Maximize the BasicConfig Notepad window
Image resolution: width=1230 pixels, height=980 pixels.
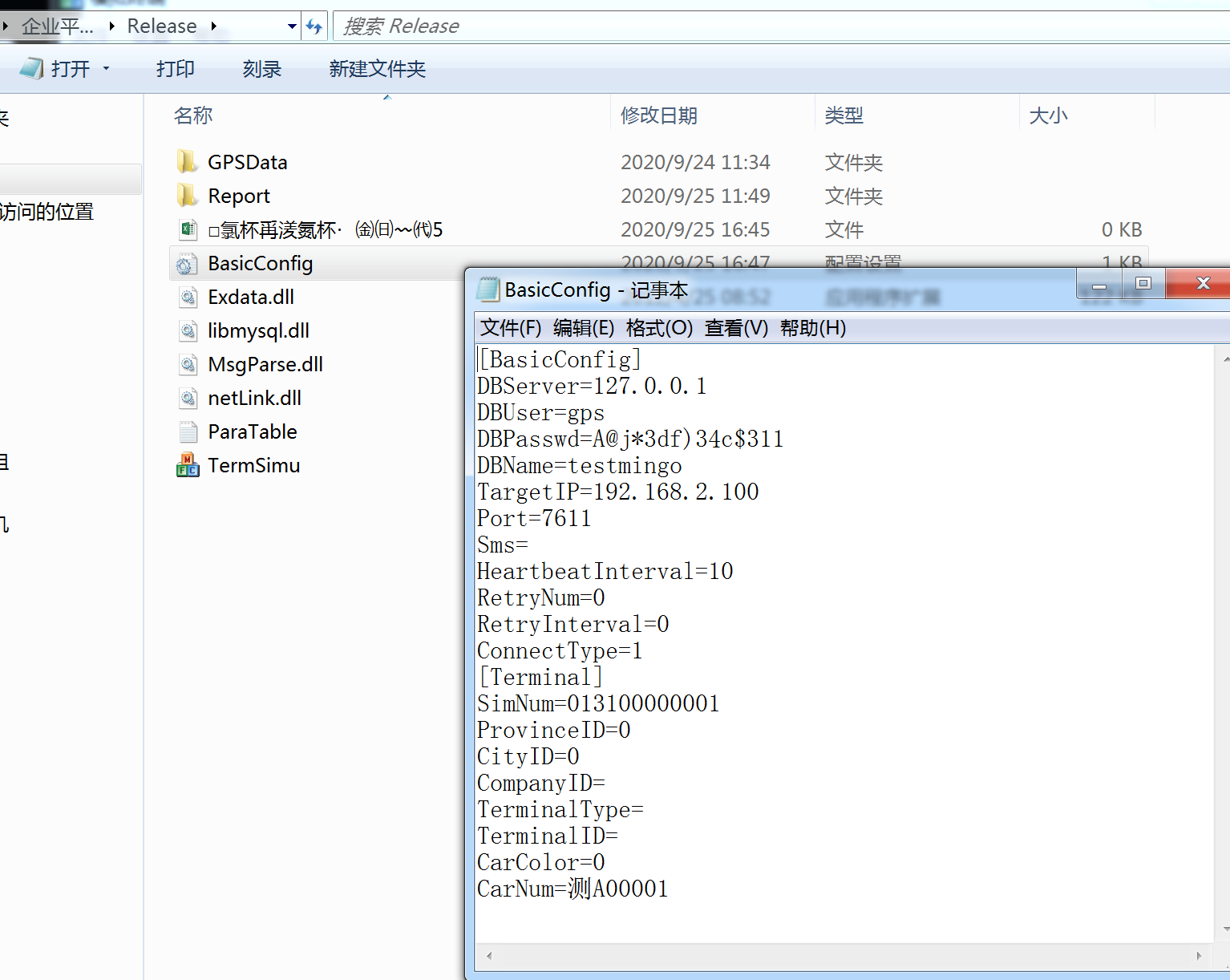pos(1143,284)
